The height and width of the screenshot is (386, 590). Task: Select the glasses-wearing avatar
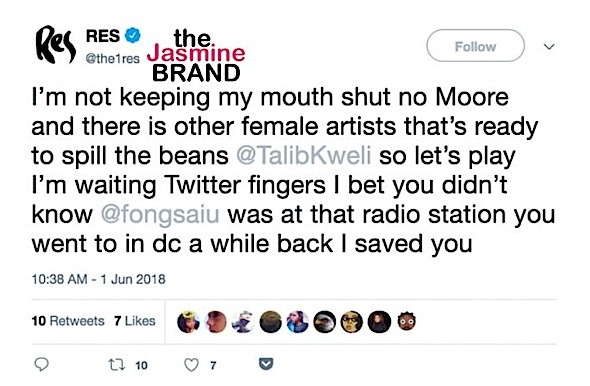[x=351, y=322]
